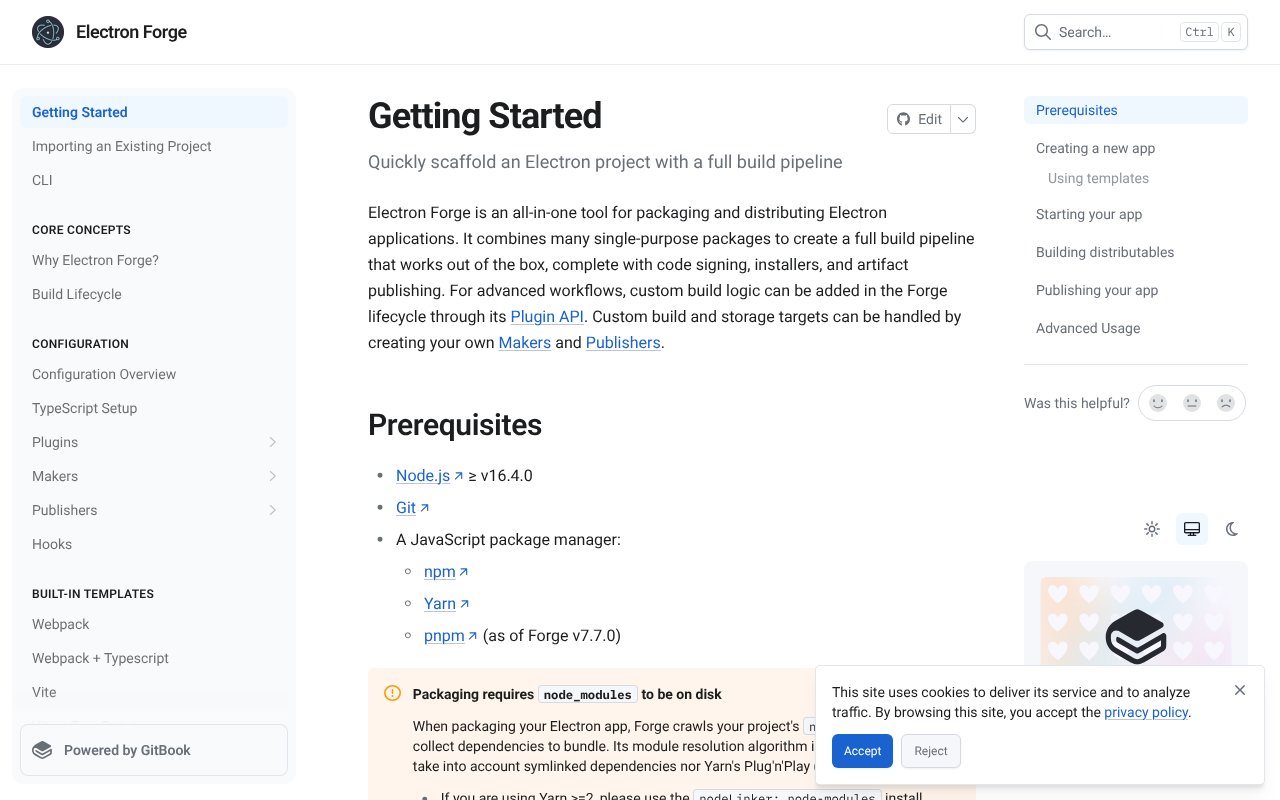This screenshot has width=1280, height=800.
Task: Click the GitBook icon in sidebar footer
Action: coord(42,750)
